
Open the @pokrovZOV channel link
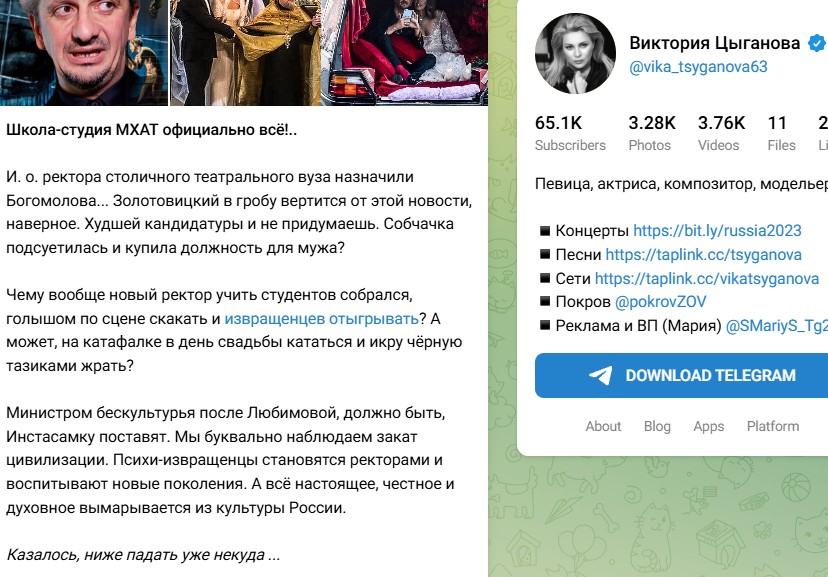tap(661, 302)
